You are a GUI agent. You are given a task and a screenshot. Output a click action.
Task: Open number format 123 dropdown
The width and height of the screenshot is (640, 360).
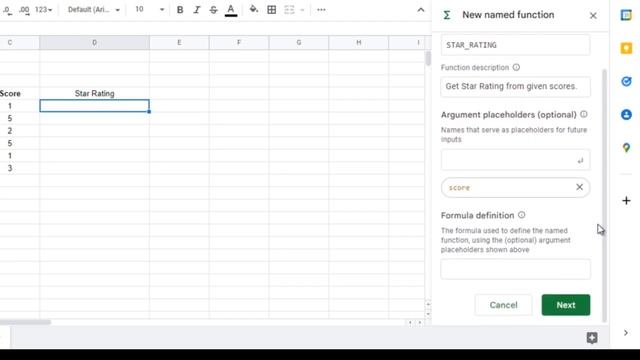tap(43, 10)
